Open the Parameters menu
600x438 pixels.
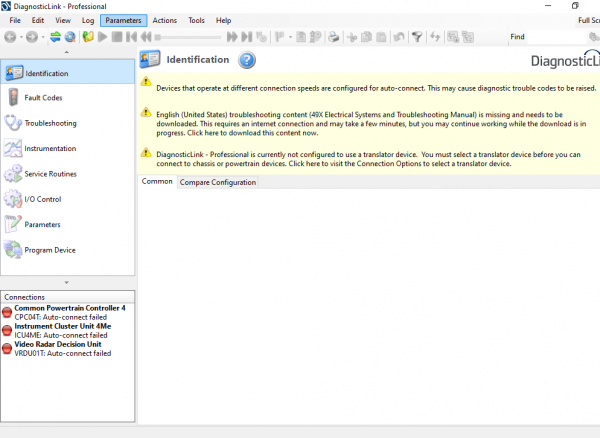(123, 21)
